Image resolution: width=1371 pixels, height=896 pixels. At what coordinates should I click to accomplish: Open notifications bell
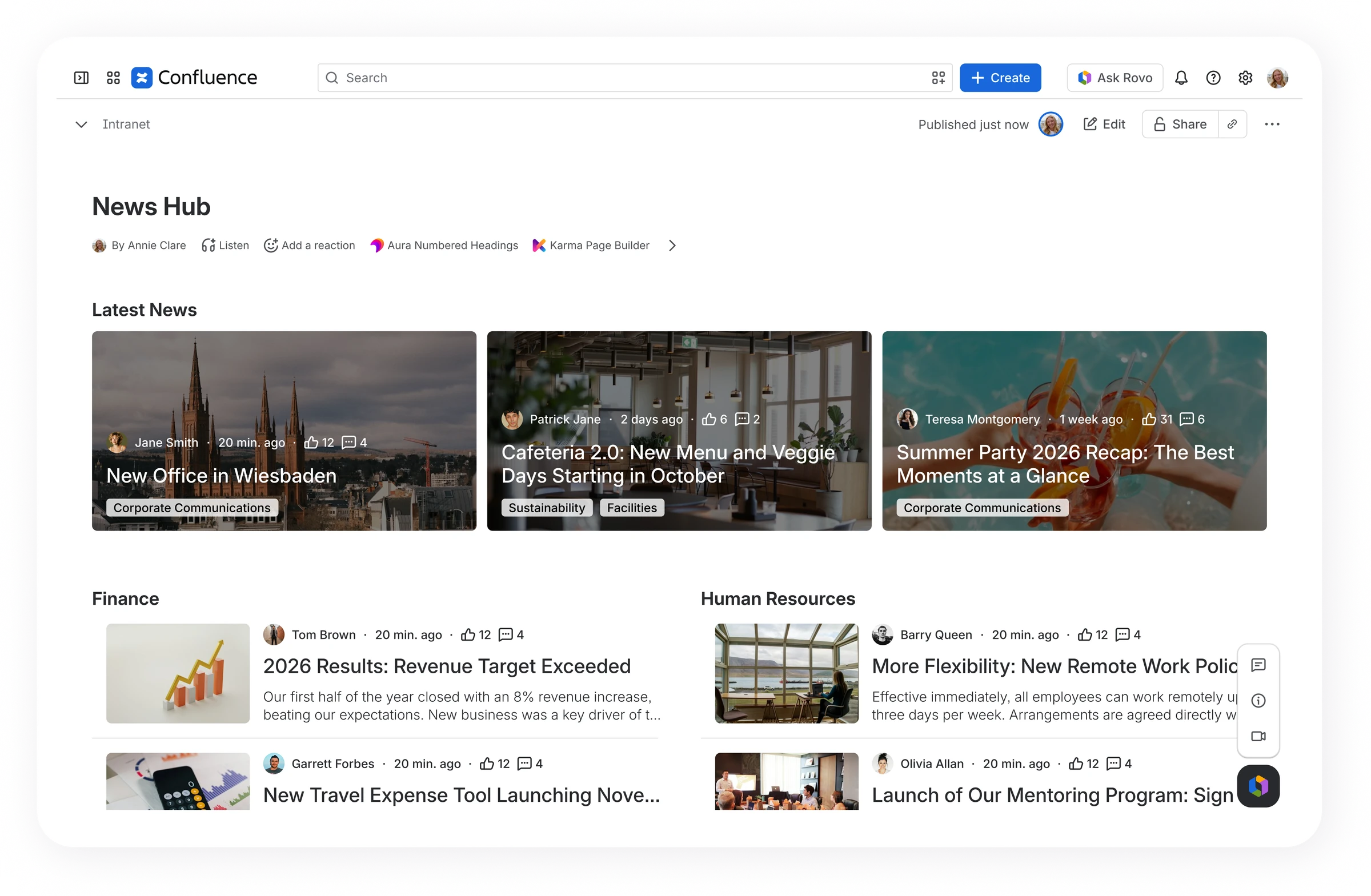(x=1181, y=78)
